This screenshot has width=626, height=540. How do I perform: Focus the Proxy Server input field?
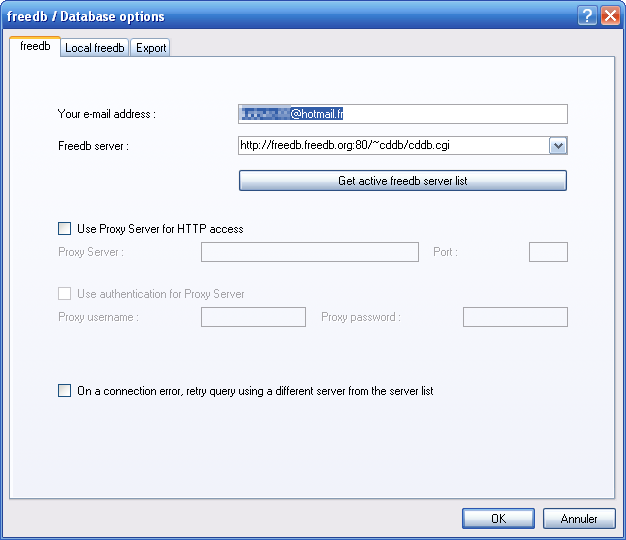tap(310, 252)
